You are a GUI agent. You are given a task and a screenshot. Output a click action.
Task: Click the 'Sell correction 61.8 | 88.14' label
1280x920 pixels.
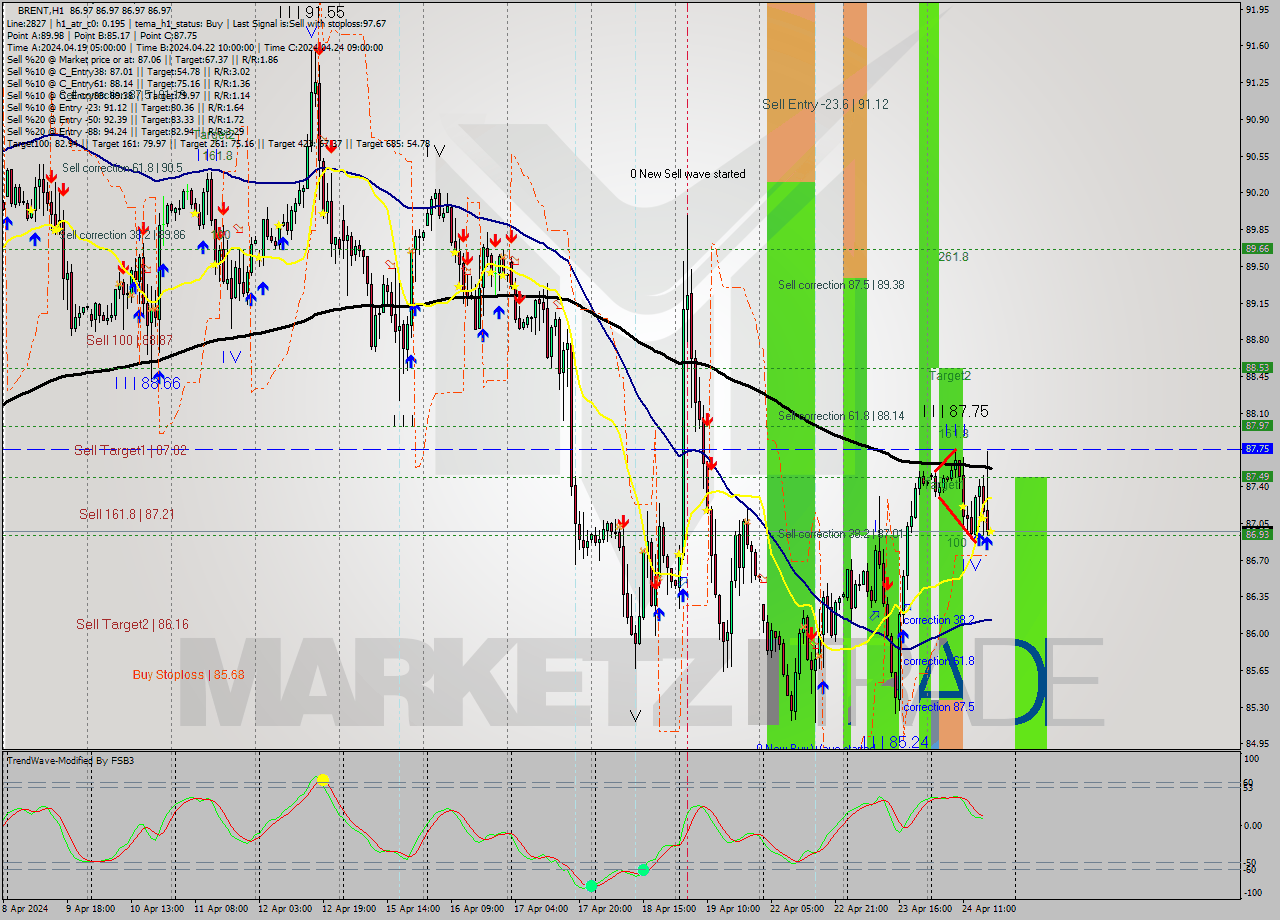pyautogui.click(x=841, y=416)
